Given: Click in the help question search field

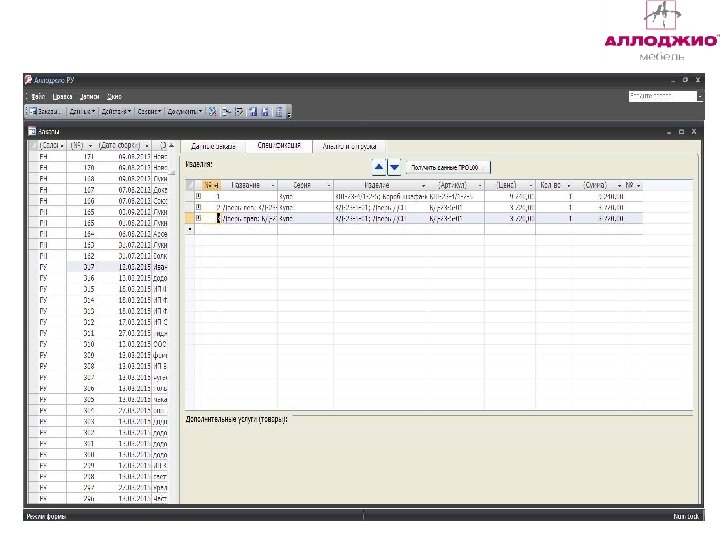Looking at the screenshot, I should point(663,96).
